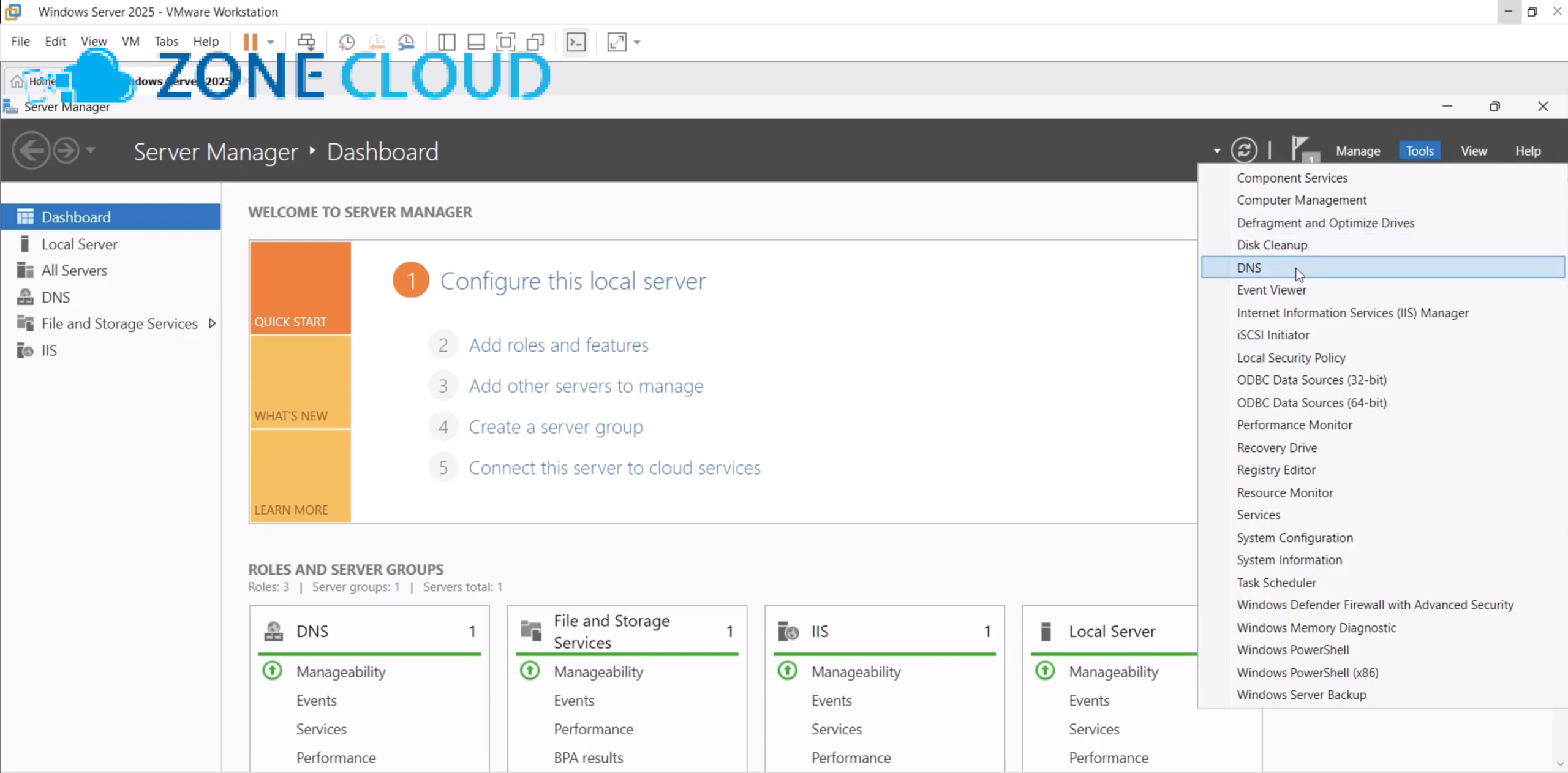
Task: Close the Tools menu in header
Action: click(1420, 151)
